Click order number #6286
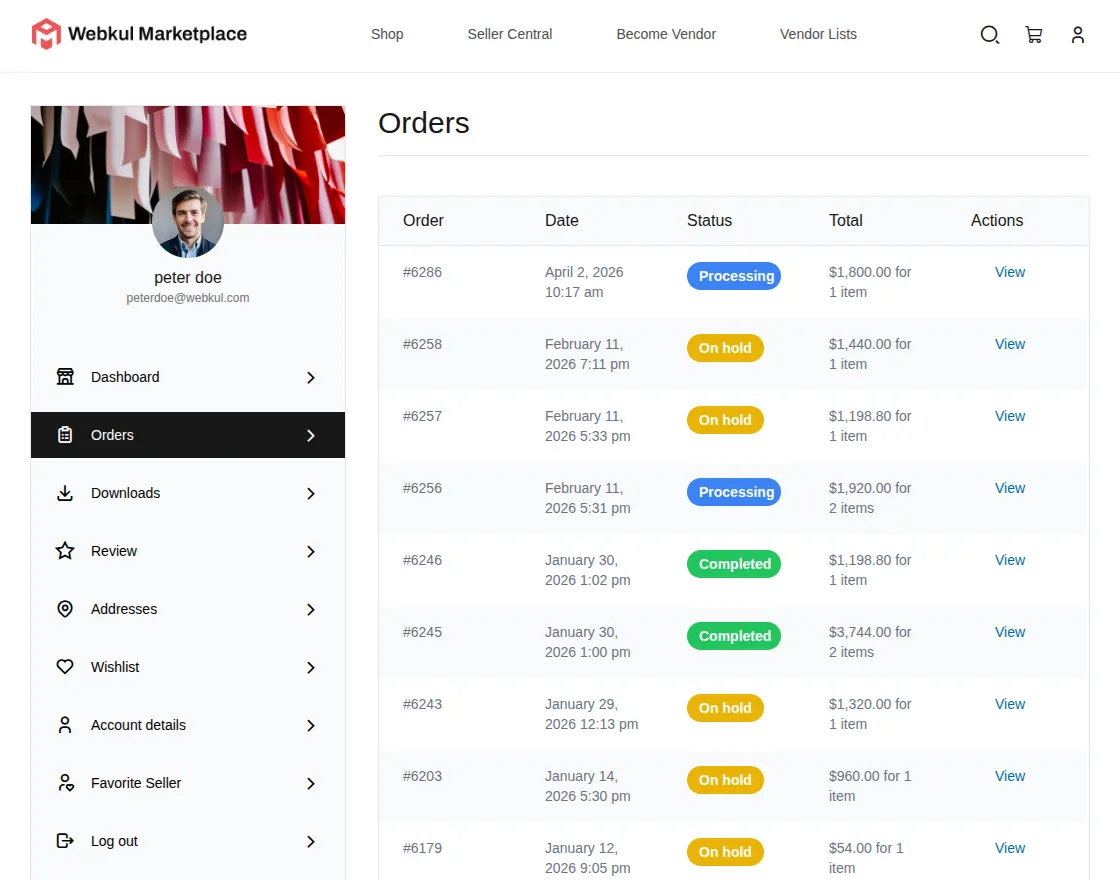Image resolution: width=1120 pixels, height=880 pixels. (x=422, y=272)
